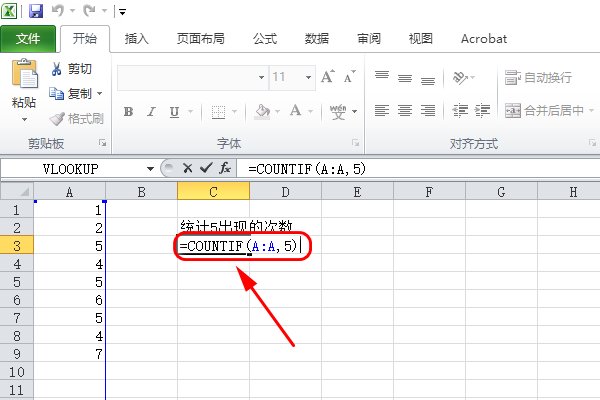
Task: Click the Decrease Font Size icon
Action: point(349,77)
